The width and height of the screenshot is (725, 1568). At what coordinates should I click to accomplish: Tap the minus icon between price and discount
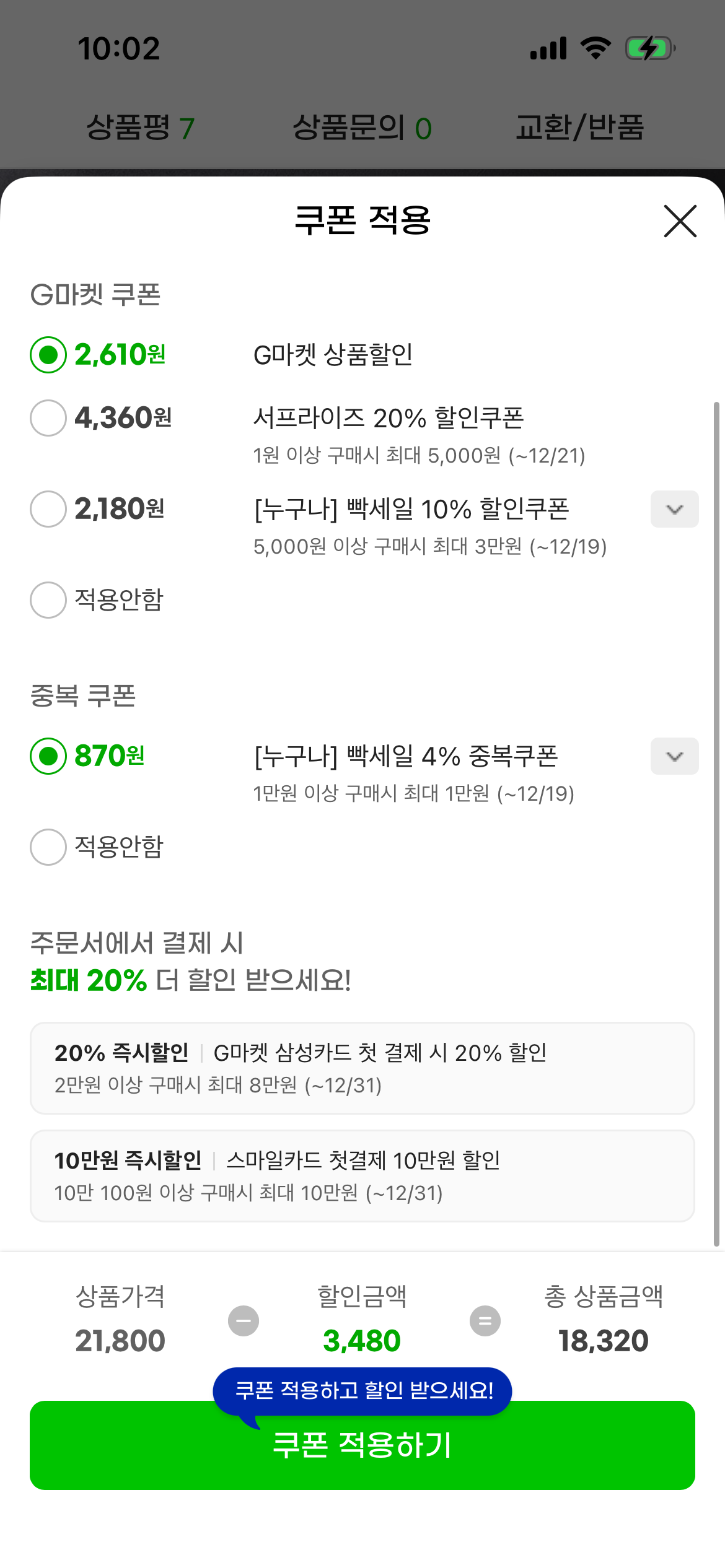(244, 1320)
